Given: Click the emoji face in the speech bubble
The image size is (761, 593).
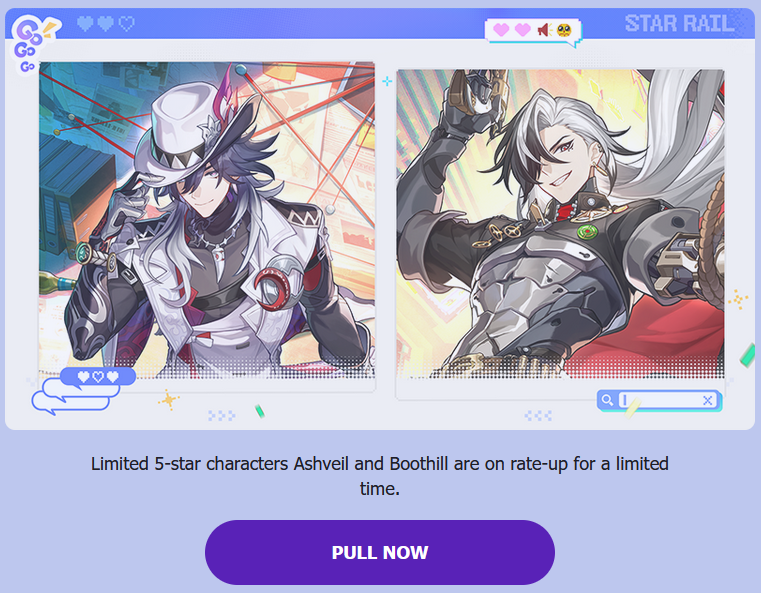Looking at the screenshot, I should (564, 30).
